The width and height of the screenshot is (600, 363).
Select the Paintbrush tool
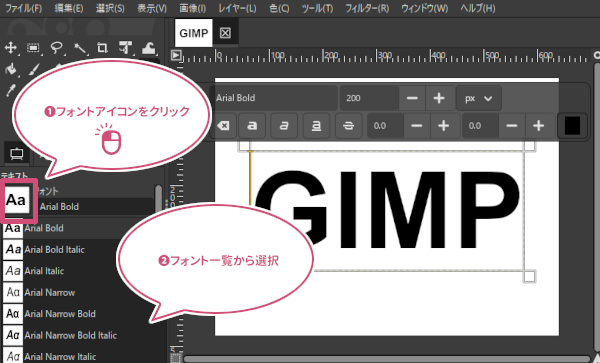point(34,69)
